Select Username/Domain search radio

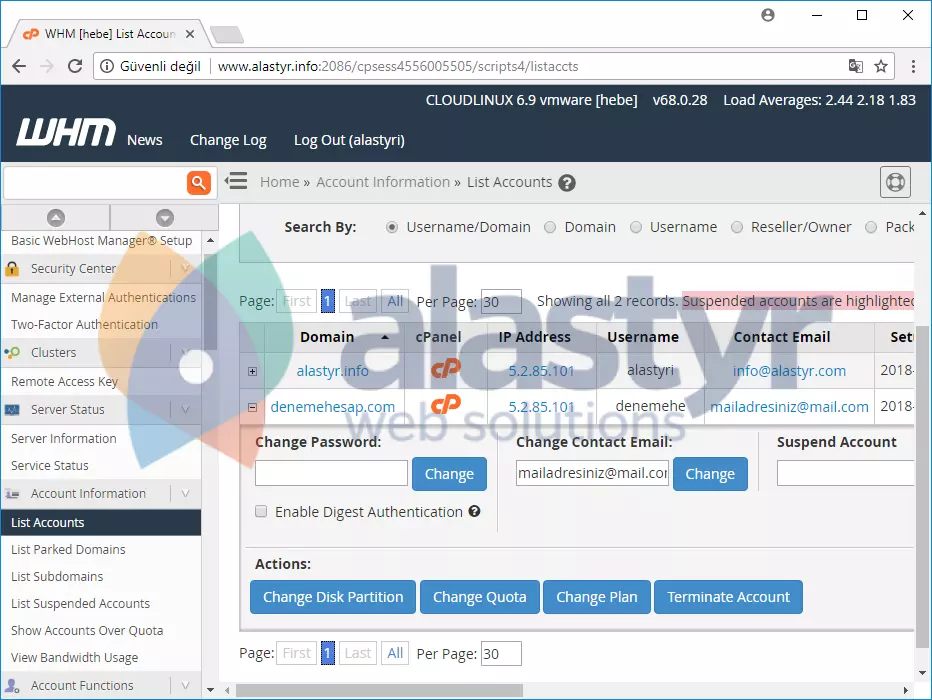pos(392,227)
